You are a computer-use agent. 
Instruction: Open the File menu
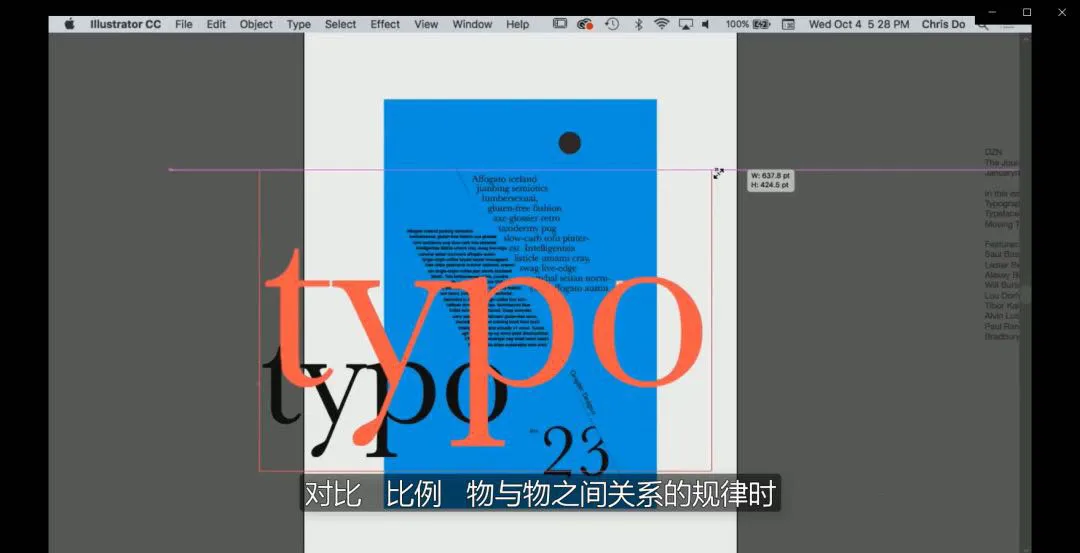pos(184,24)
